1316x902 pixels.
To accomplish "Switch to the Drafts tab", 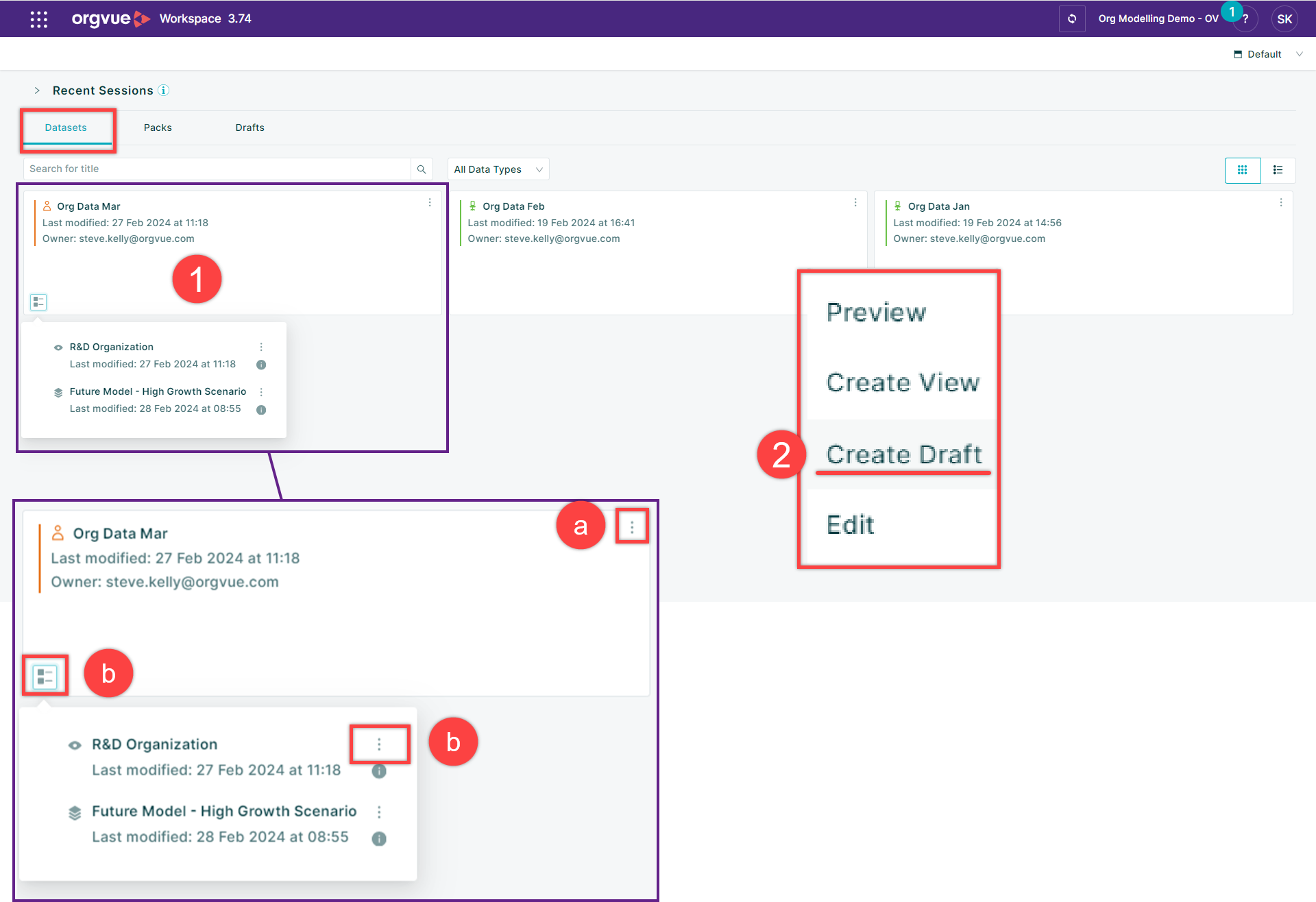I will click(x=249, y=127).
